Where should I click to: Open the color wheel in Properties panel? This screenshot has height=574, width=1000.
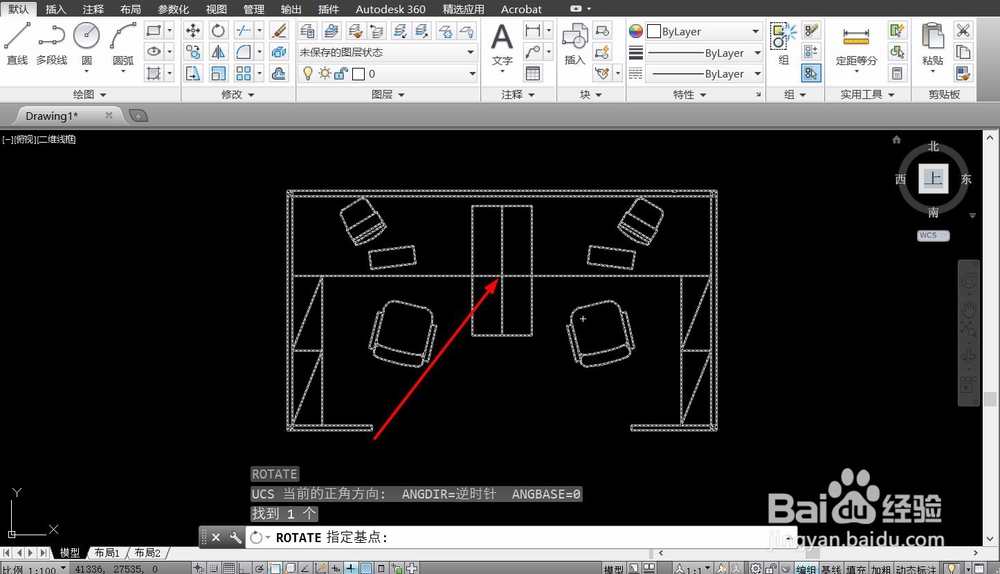(x=636, y=31)
